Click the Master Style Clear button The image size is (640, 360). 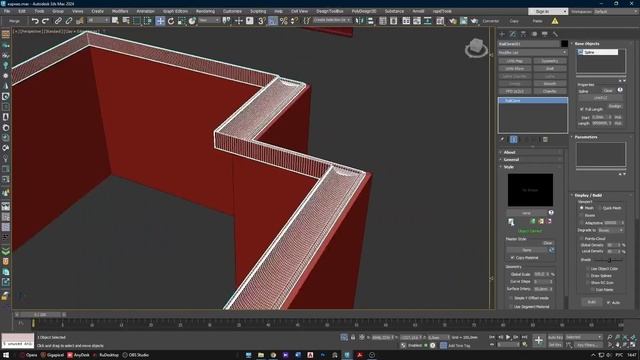548,243
